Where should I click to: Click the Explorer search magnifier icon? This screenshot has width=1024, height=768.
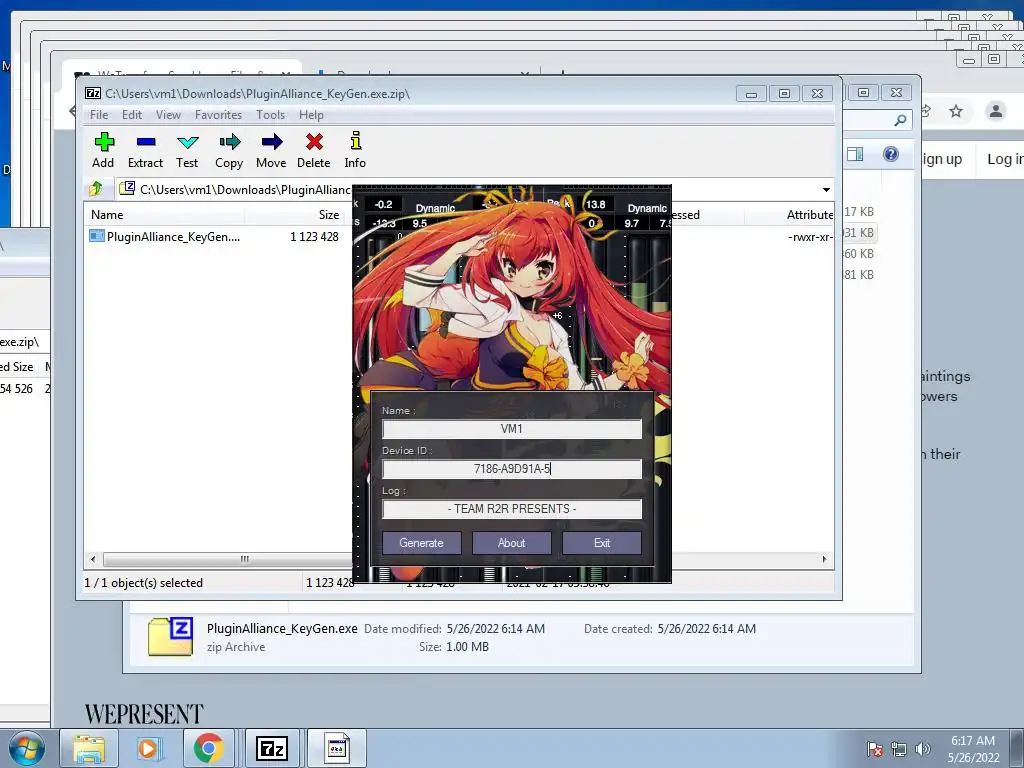[x=900, y=120]
